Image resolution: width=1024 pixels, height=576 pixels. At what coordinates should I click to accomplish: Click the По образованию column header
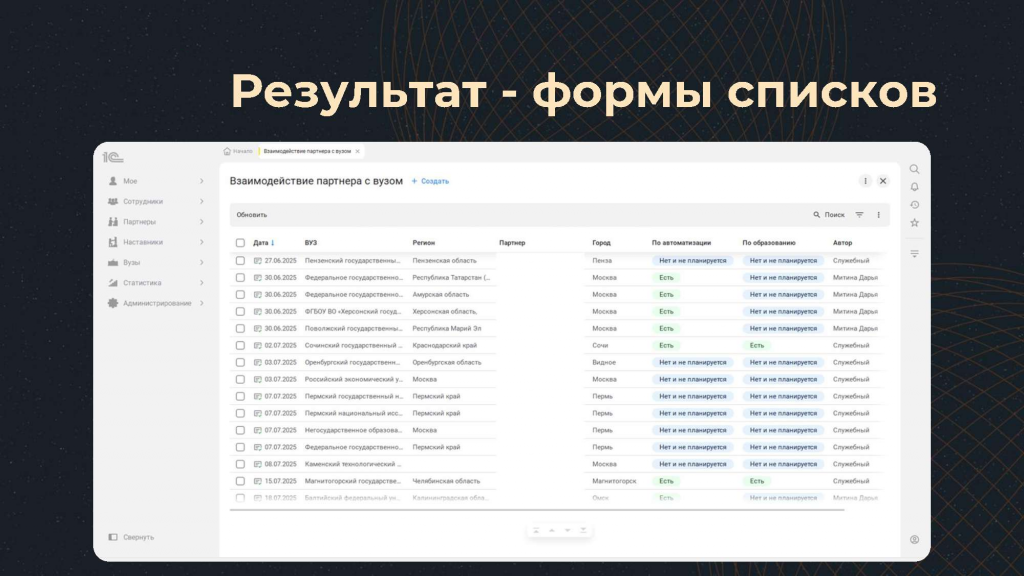pyautogui.click(x=769, y=243)
